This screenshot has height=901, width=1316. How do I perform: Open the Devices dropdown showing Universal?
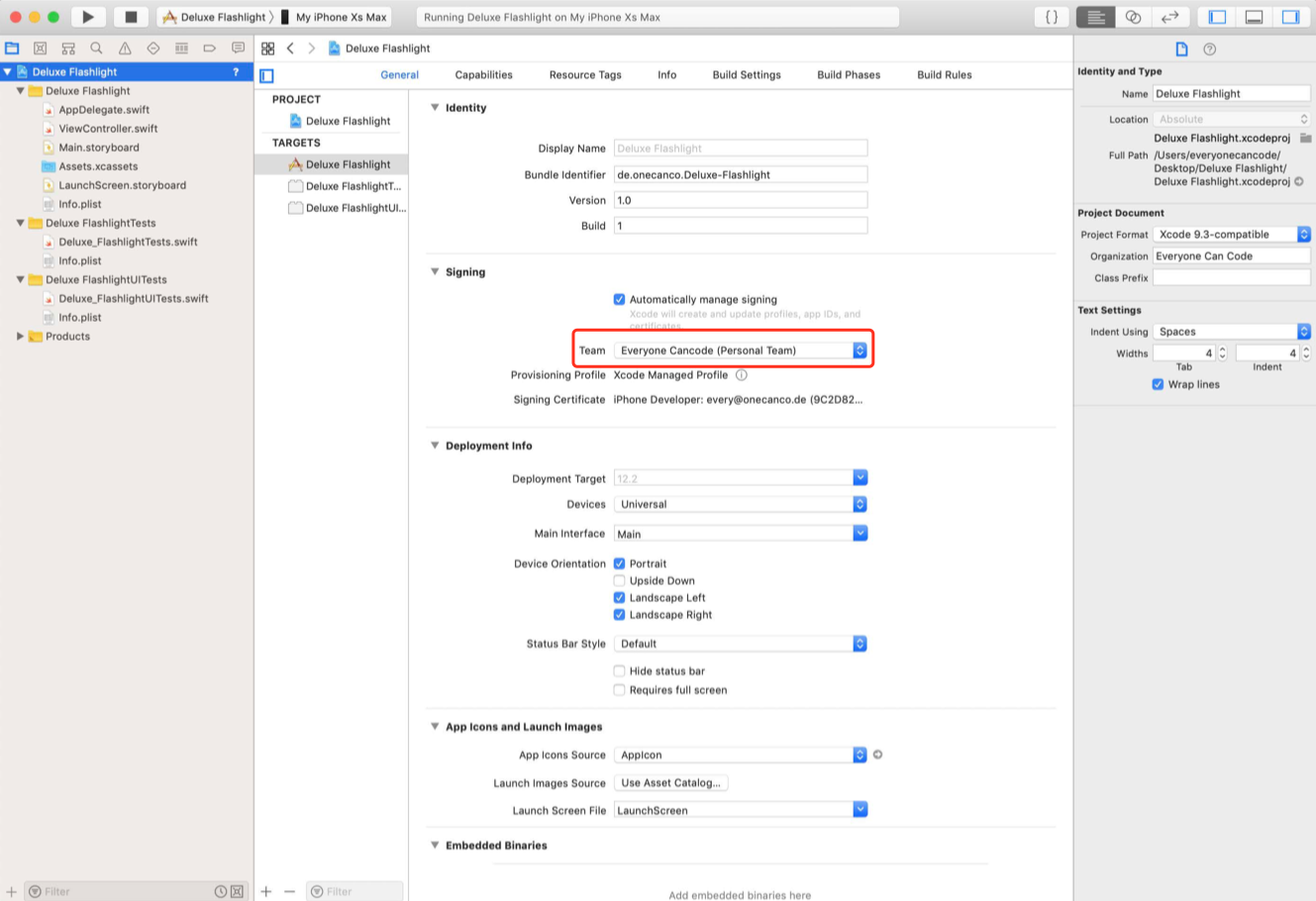741,504
